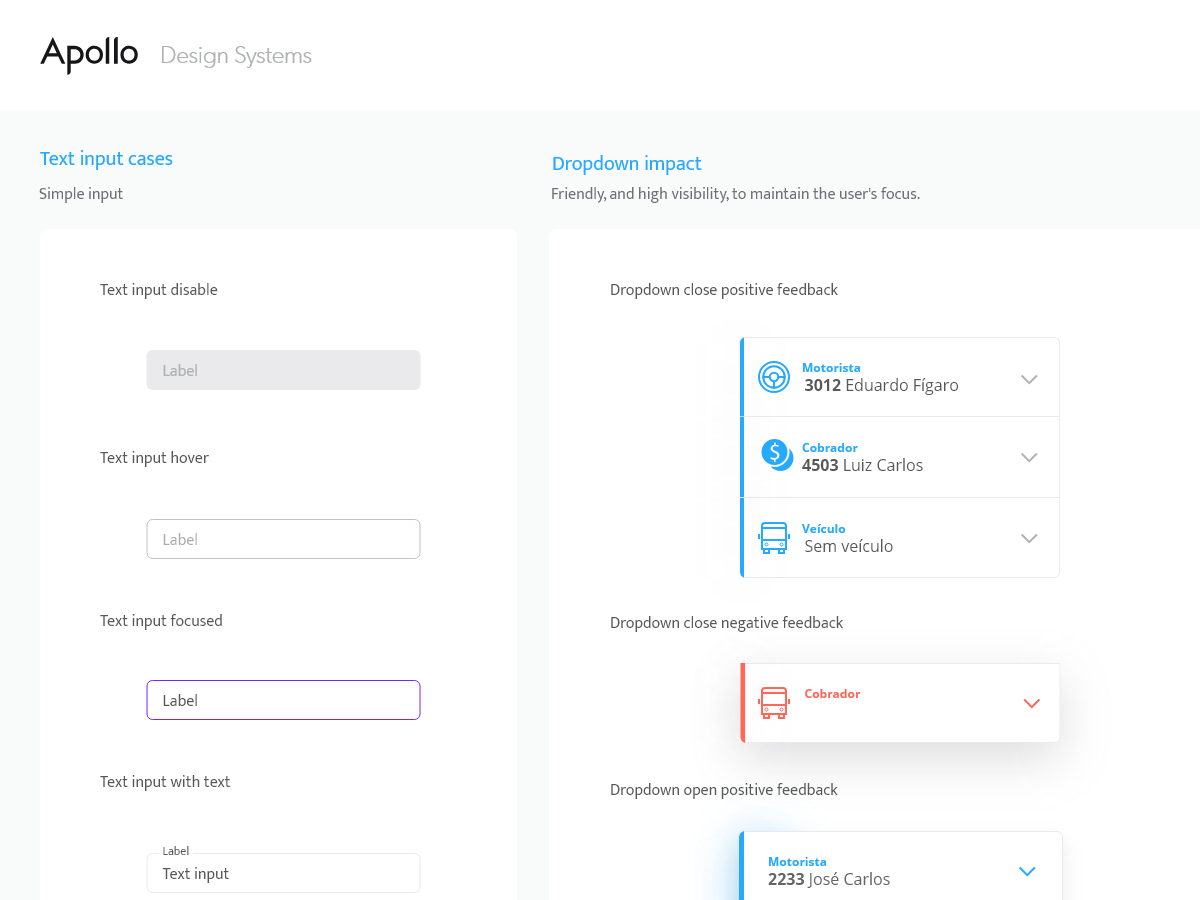
Task: Click inside the focused Label input
Action: pos(283,700)
